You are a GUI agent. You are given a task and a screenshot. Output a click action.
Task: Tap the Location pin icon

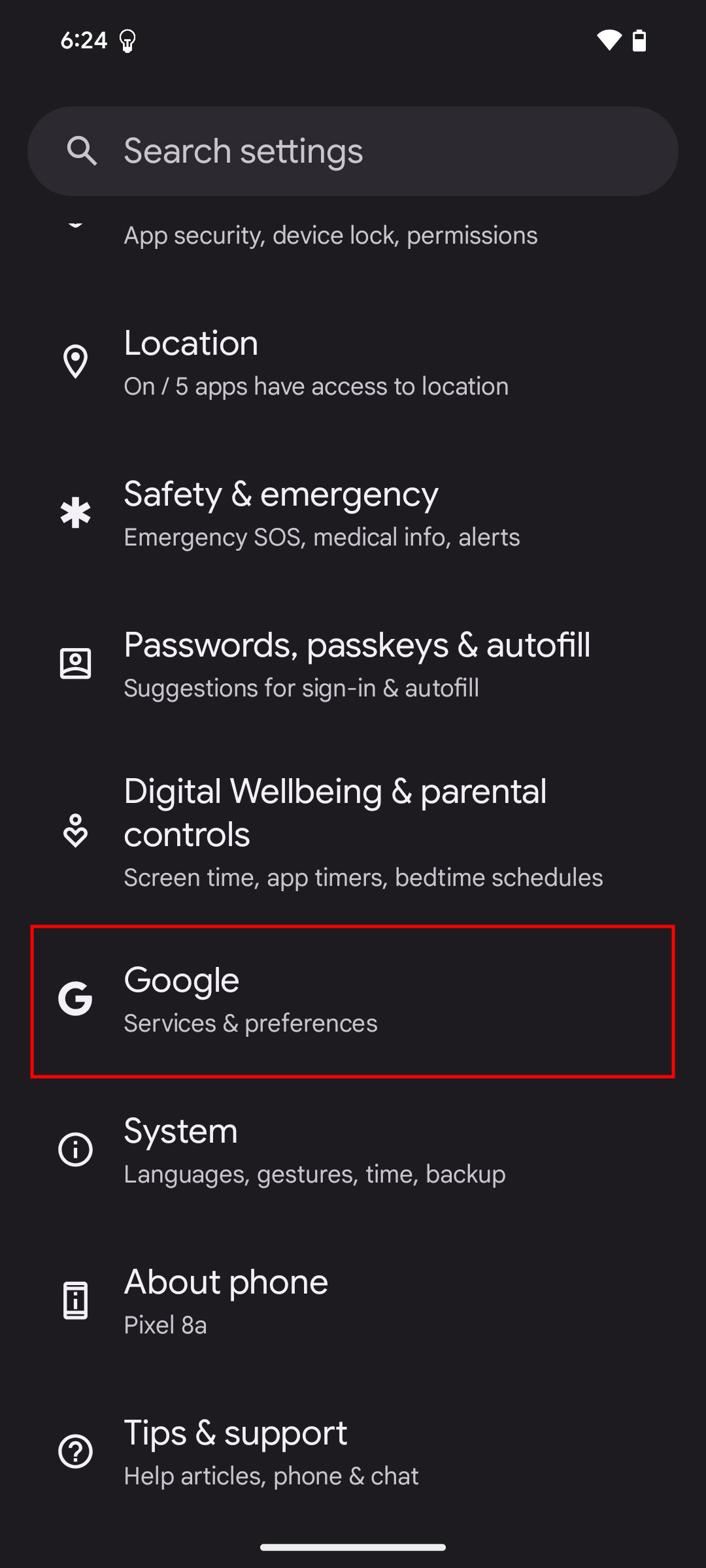75,361
